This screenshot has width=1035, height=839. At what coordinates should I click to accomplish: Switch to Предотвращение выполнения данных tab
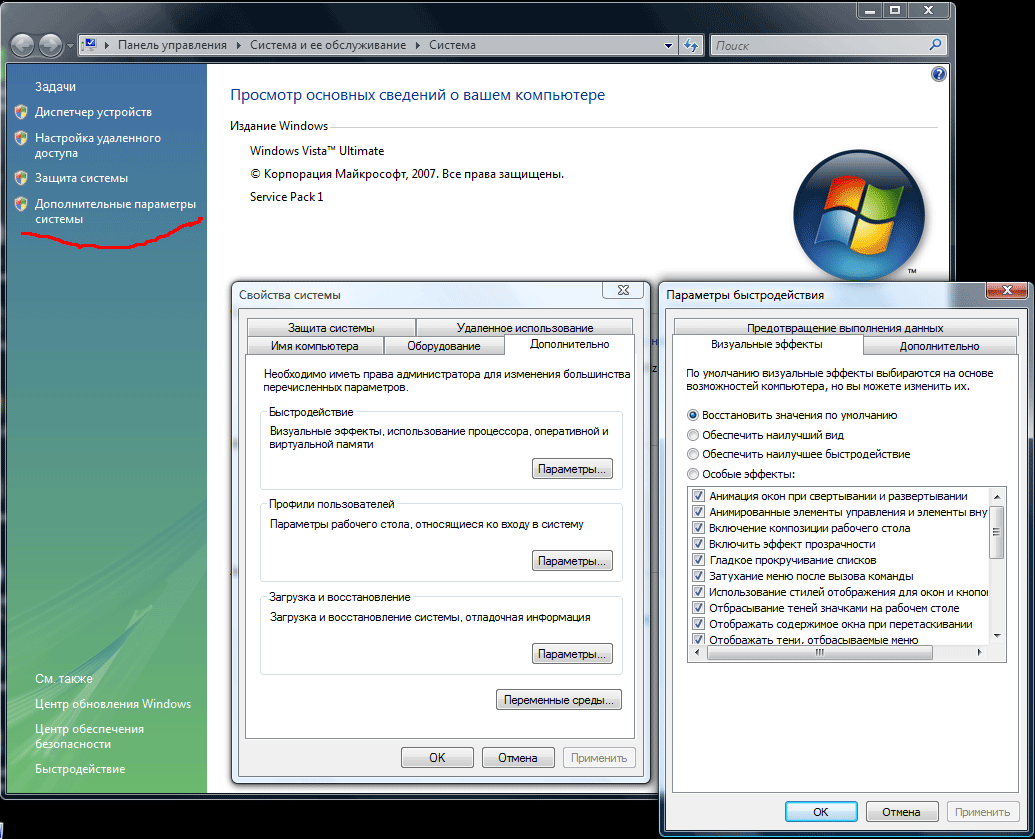pyautogui.click(x=845, y=328)
